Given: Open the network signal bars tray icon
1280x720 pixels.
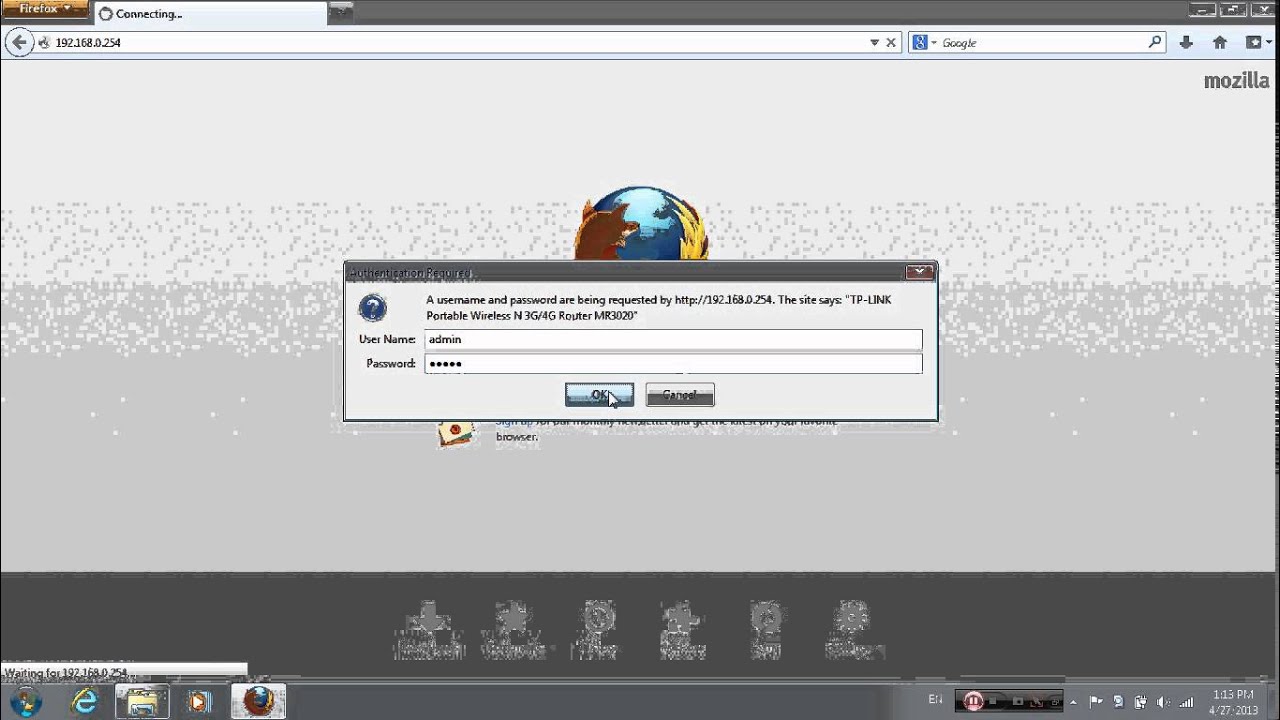Looking at the screenshot, I should coord(1187,702).
